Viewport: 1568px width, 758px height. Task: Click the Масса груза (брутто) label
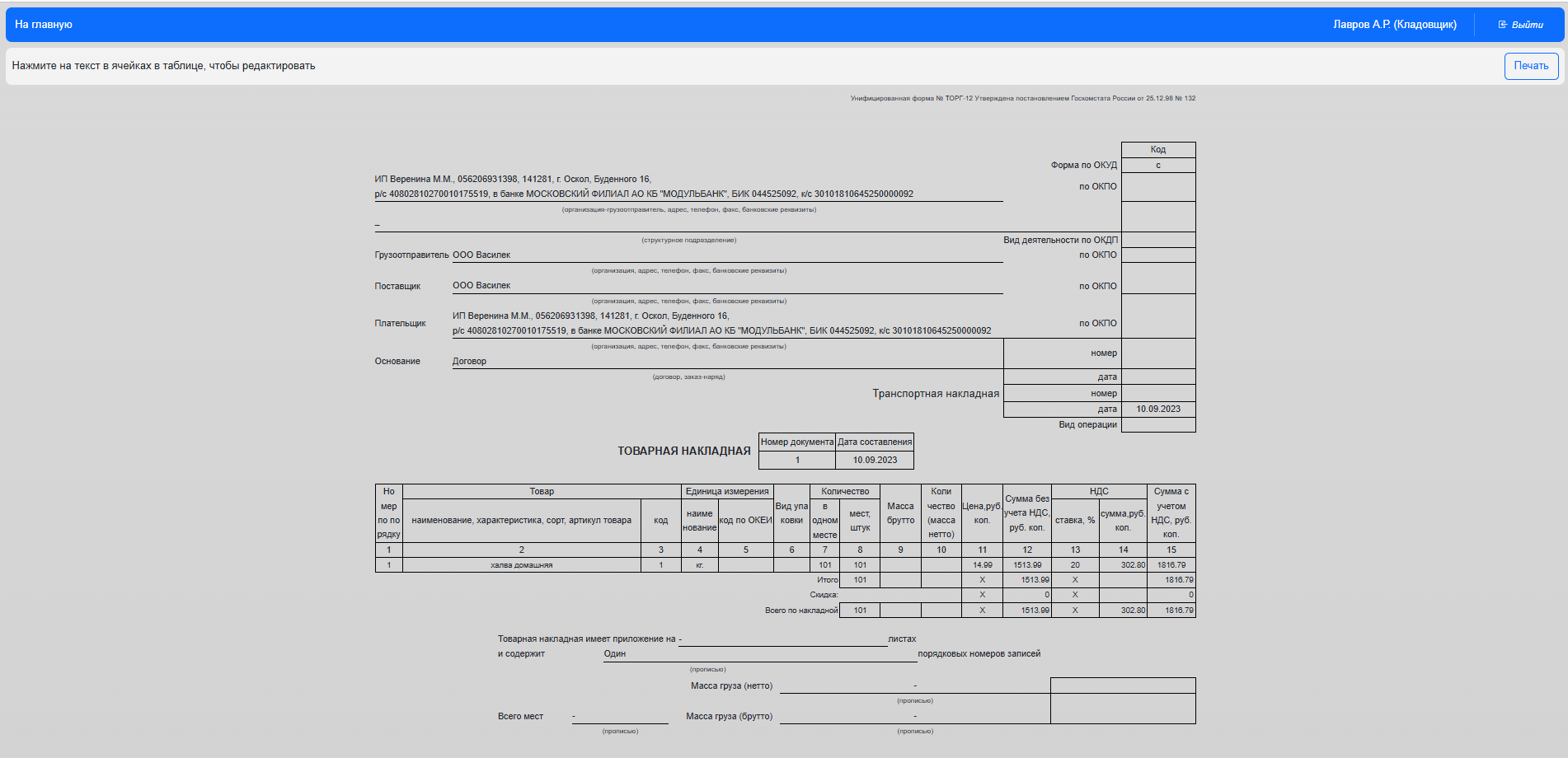[x=730, y=717]
